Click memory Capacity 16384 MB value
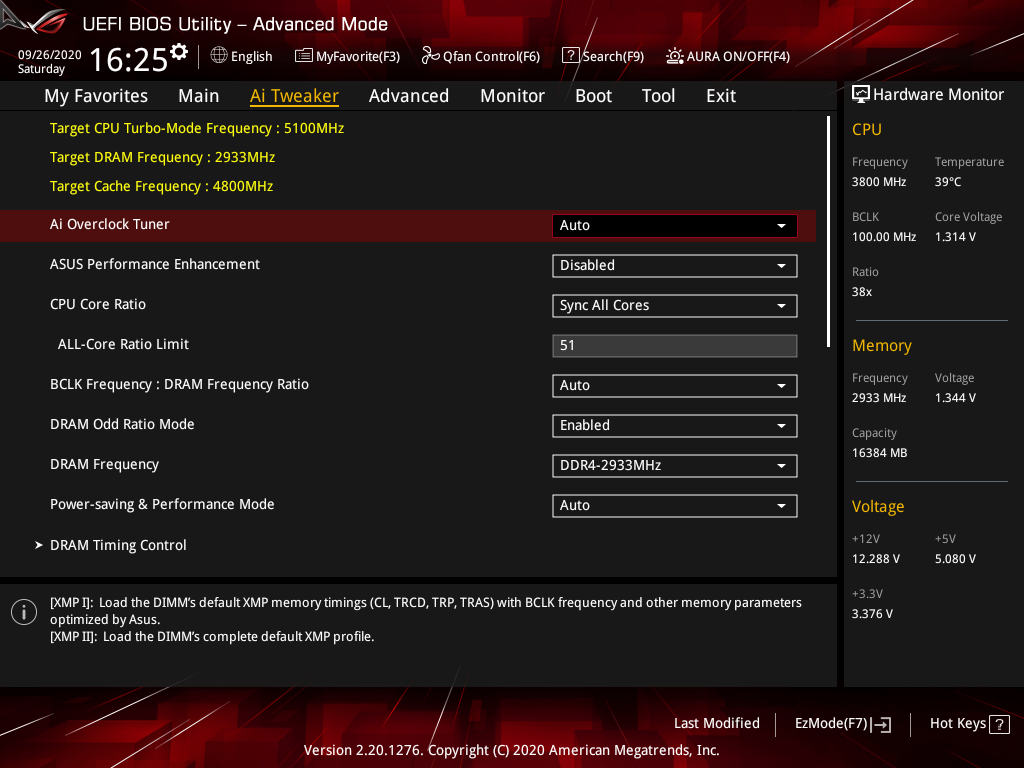 click(x=880, y=453)
